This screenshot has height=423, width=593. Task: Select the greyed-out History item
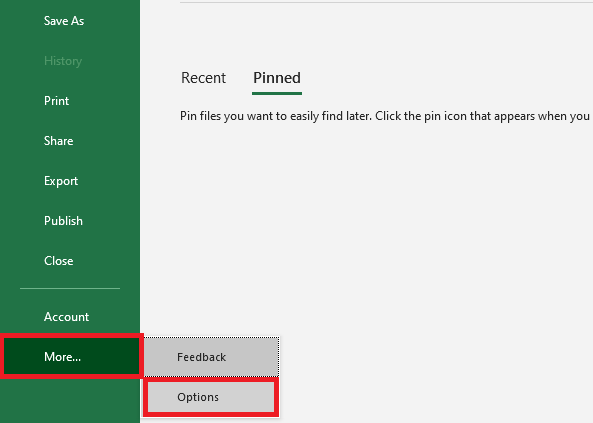pyautogui.click(x=63, y=61)
